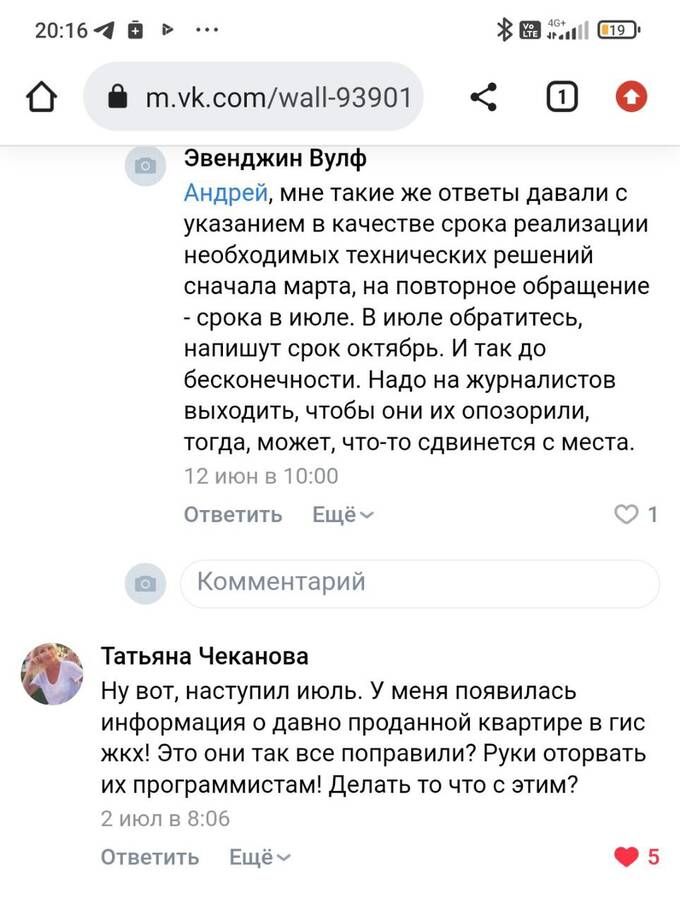Expand Ещё under the 2 июл comment

point(260,858)
